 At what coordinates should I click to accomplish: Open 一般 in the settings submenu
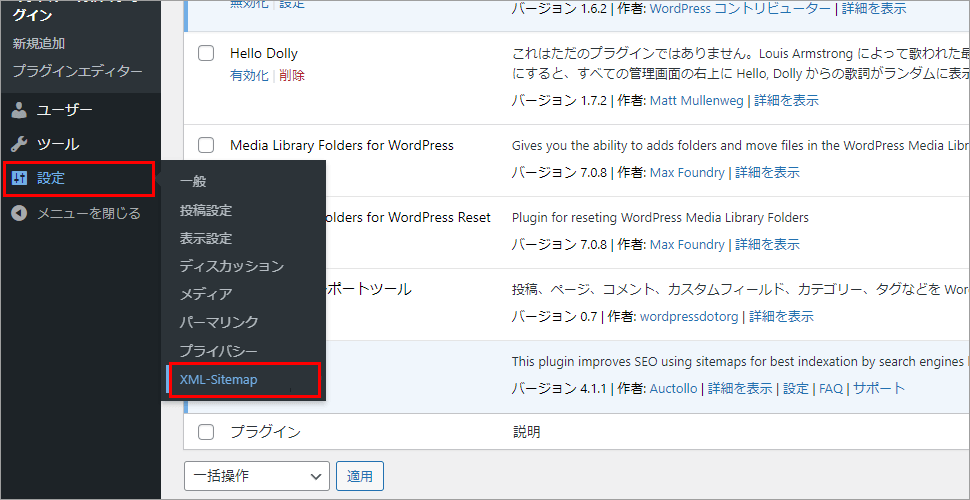pyautogui.click(x=193, y=182)
